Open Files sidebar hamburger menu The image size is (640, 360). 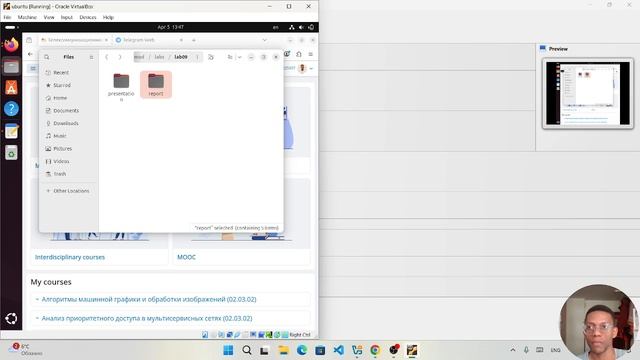91,57
